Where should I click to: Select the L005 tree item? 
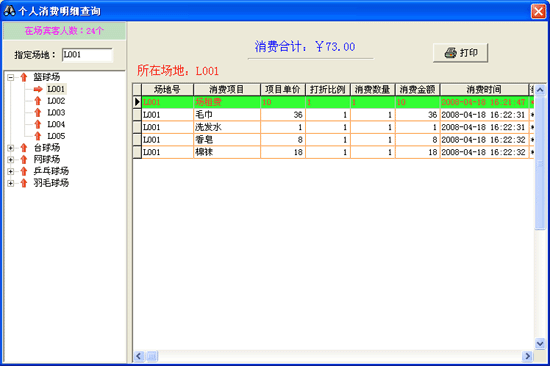(56, 136)
